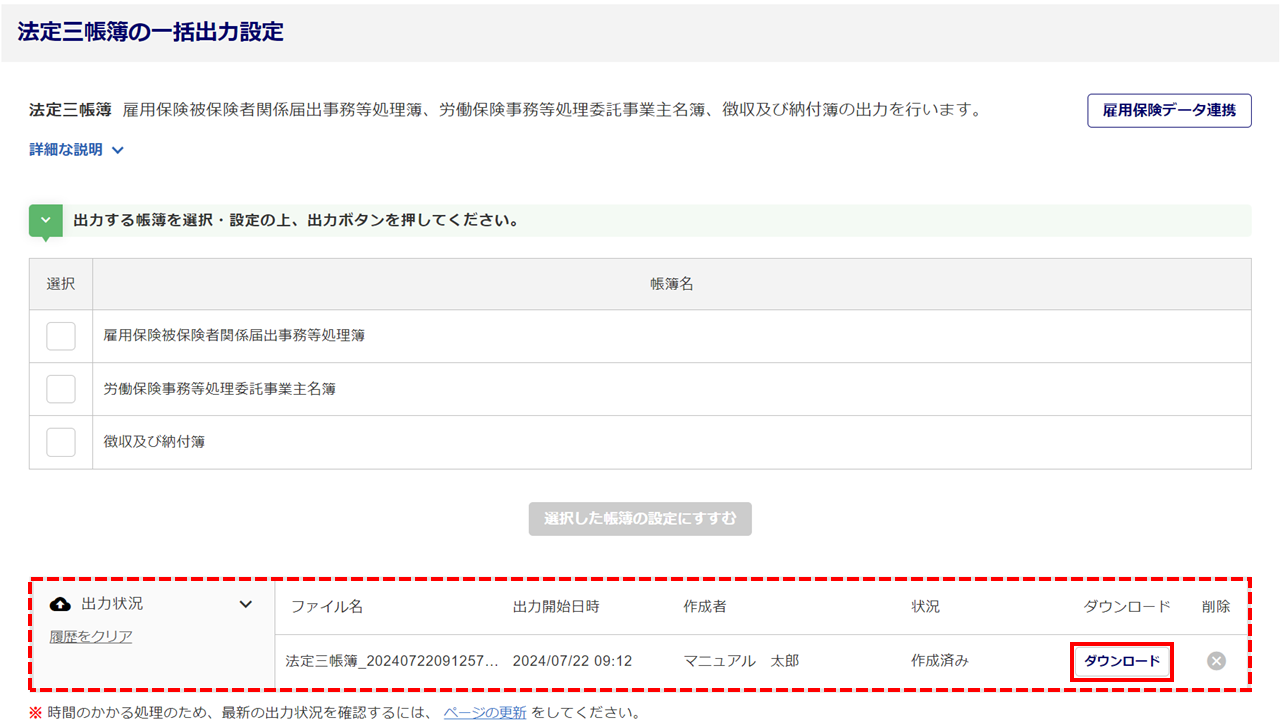Click 選択した帳簿の設定にすすむ button
The image size is (1280, 727).
pyautogui.click(x=640, y=519)
